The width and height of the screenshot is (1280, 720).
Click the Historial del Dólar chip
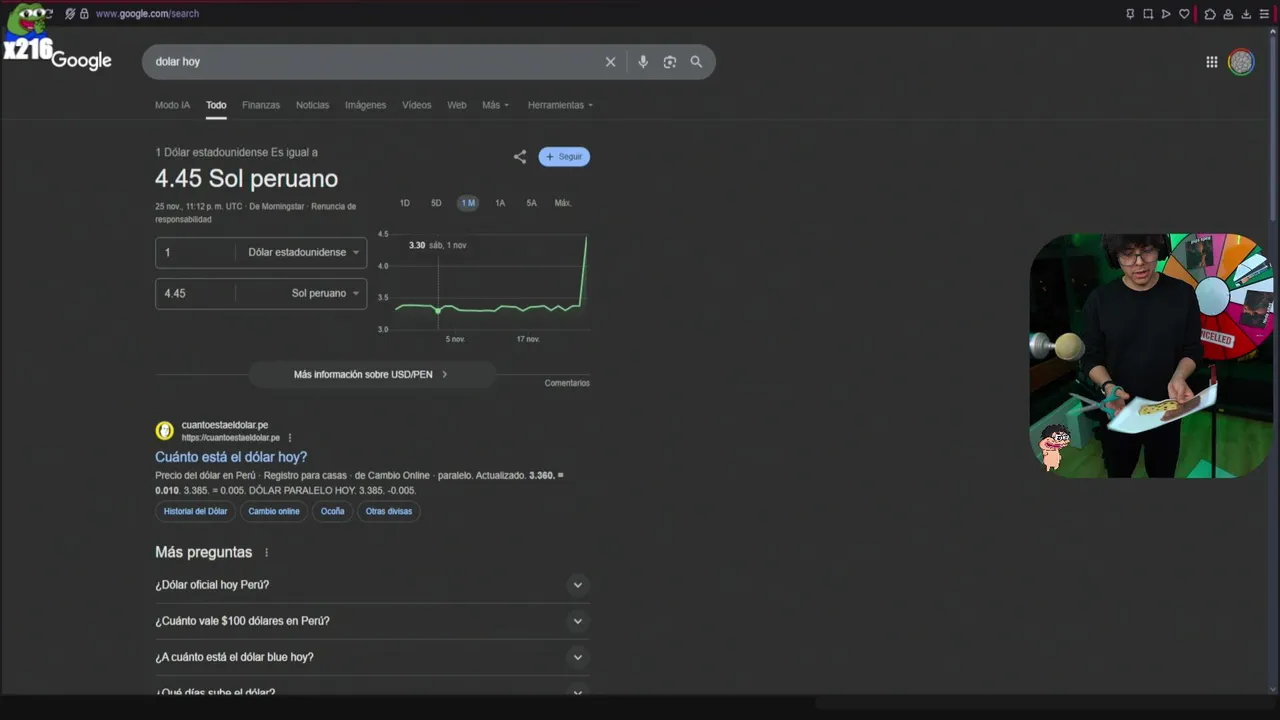click(195, 511)
